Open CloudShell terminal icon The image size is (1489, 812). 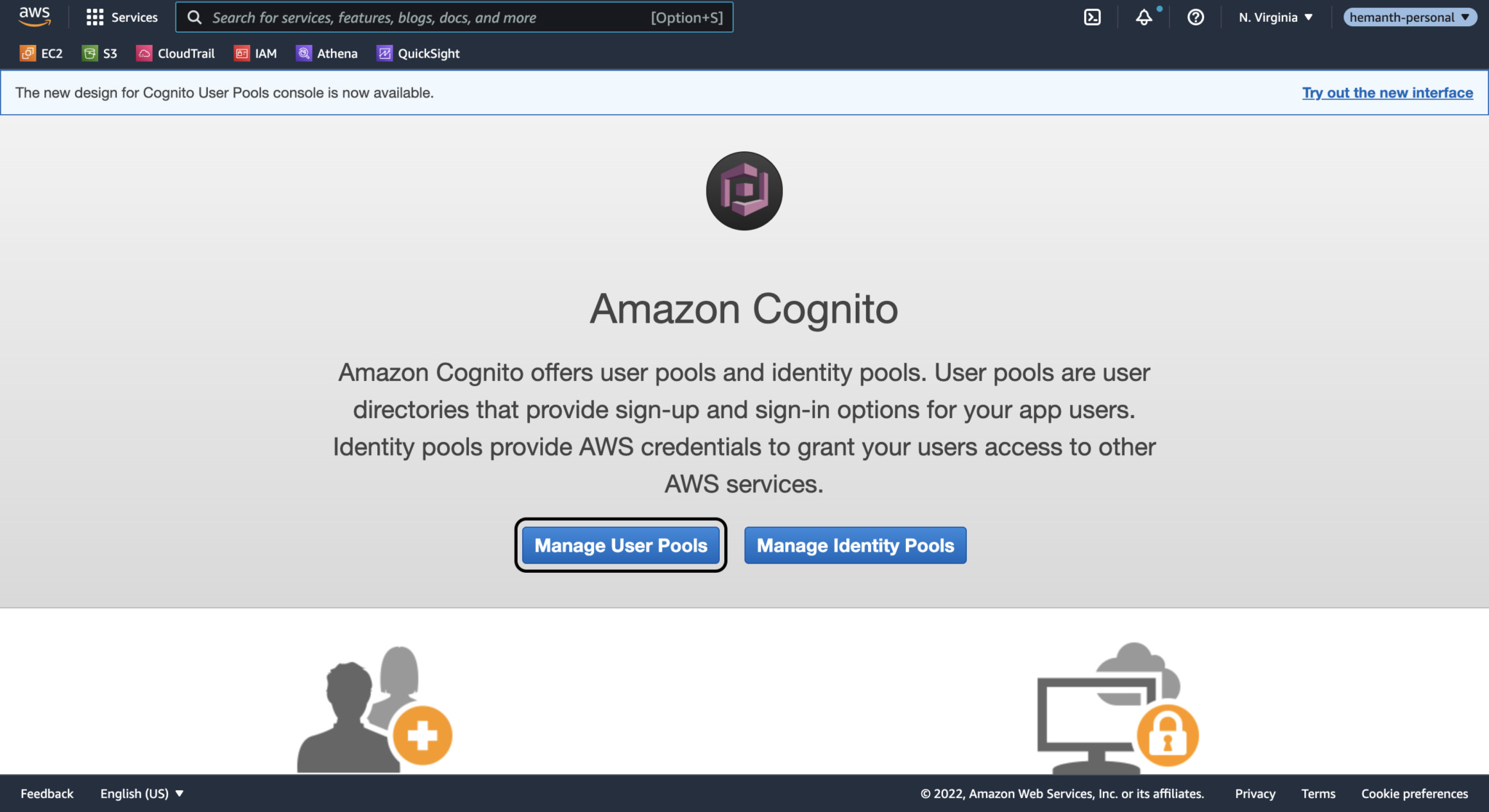point(1092,17)
